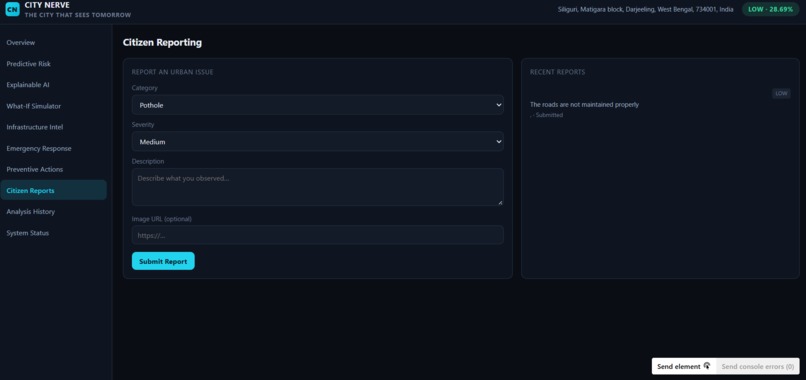Click the Image URL (optional) label
Viewport: 806px width, 380px height.
pyautogui.click(x=161, y=219)
